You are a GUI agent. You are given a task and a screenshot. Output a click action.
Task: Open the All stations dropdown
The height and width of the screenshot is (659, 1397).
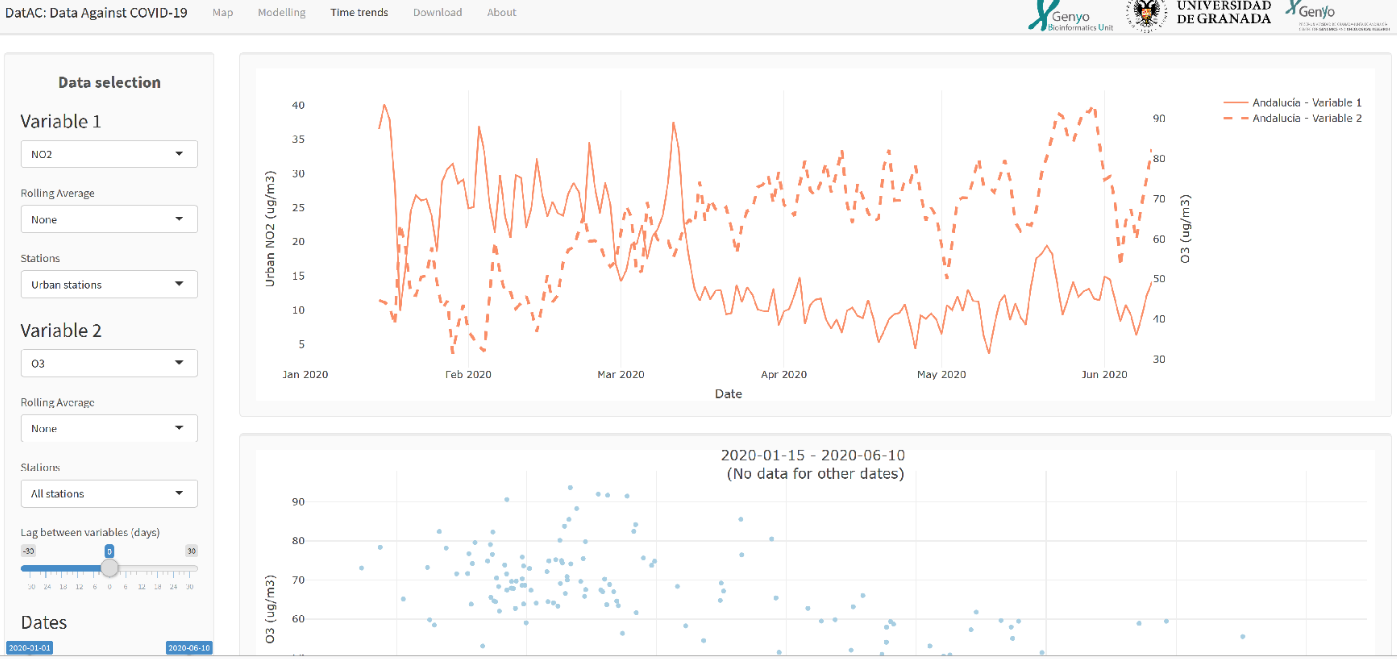tap(109, 493)
